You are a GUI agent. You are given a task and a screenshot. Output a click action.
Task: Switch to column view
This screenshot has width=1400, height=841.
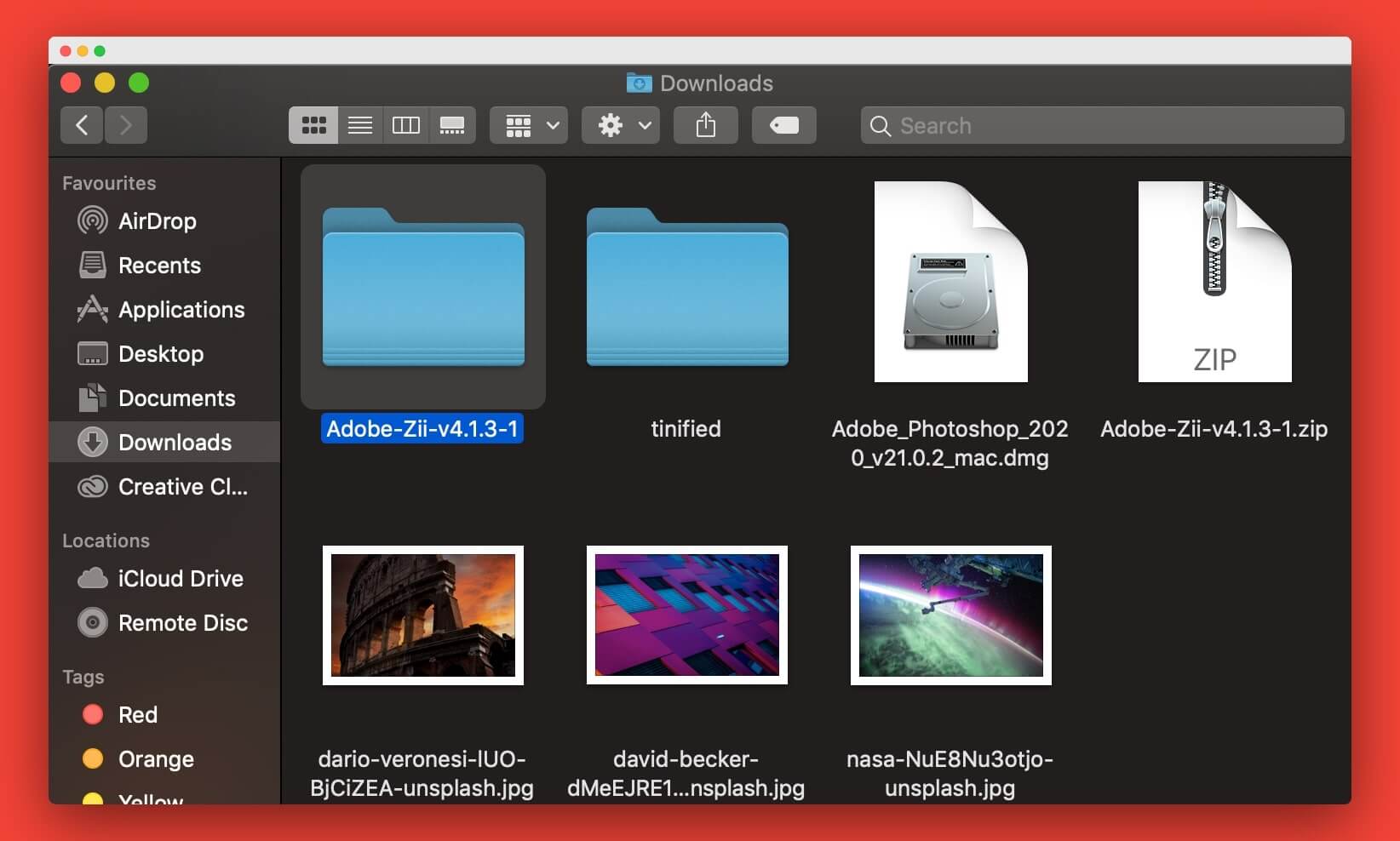tap(406, 125)
